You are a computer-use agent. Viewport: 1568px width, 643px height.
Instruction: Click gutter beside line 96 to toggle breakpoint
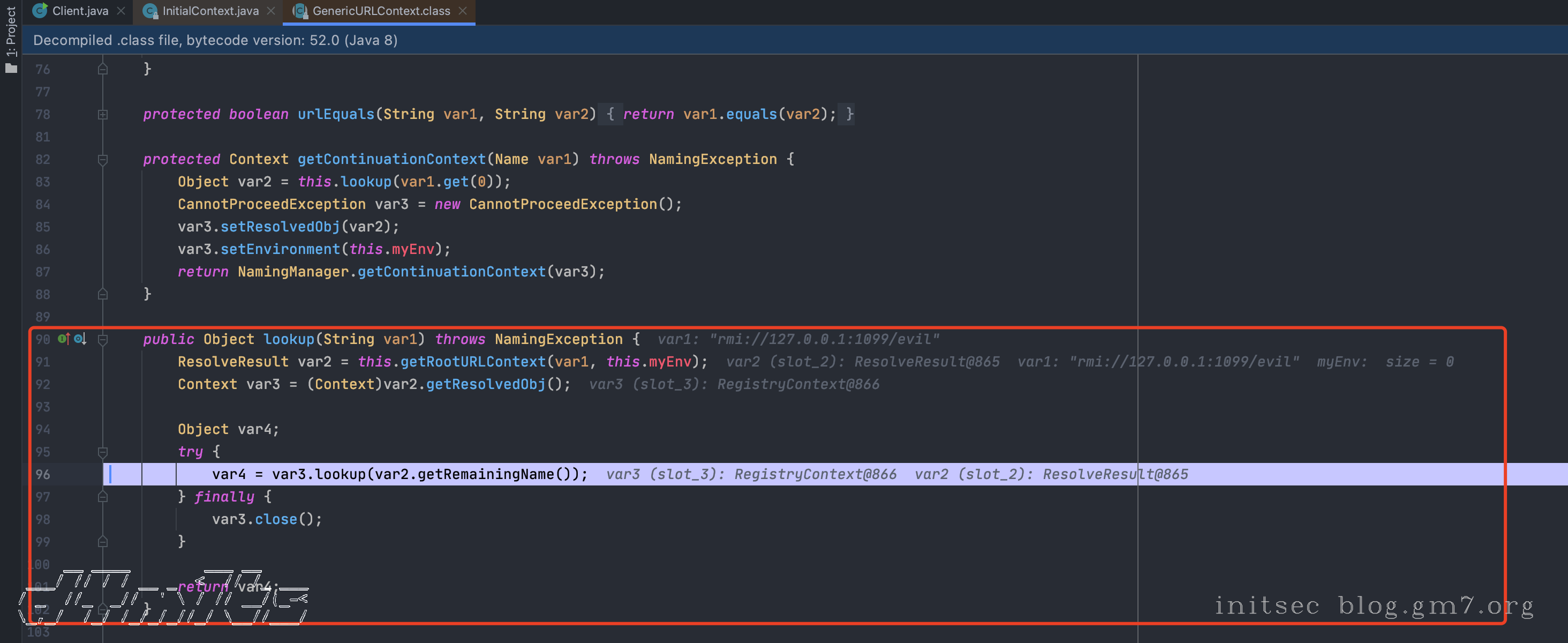pos(67,474)
